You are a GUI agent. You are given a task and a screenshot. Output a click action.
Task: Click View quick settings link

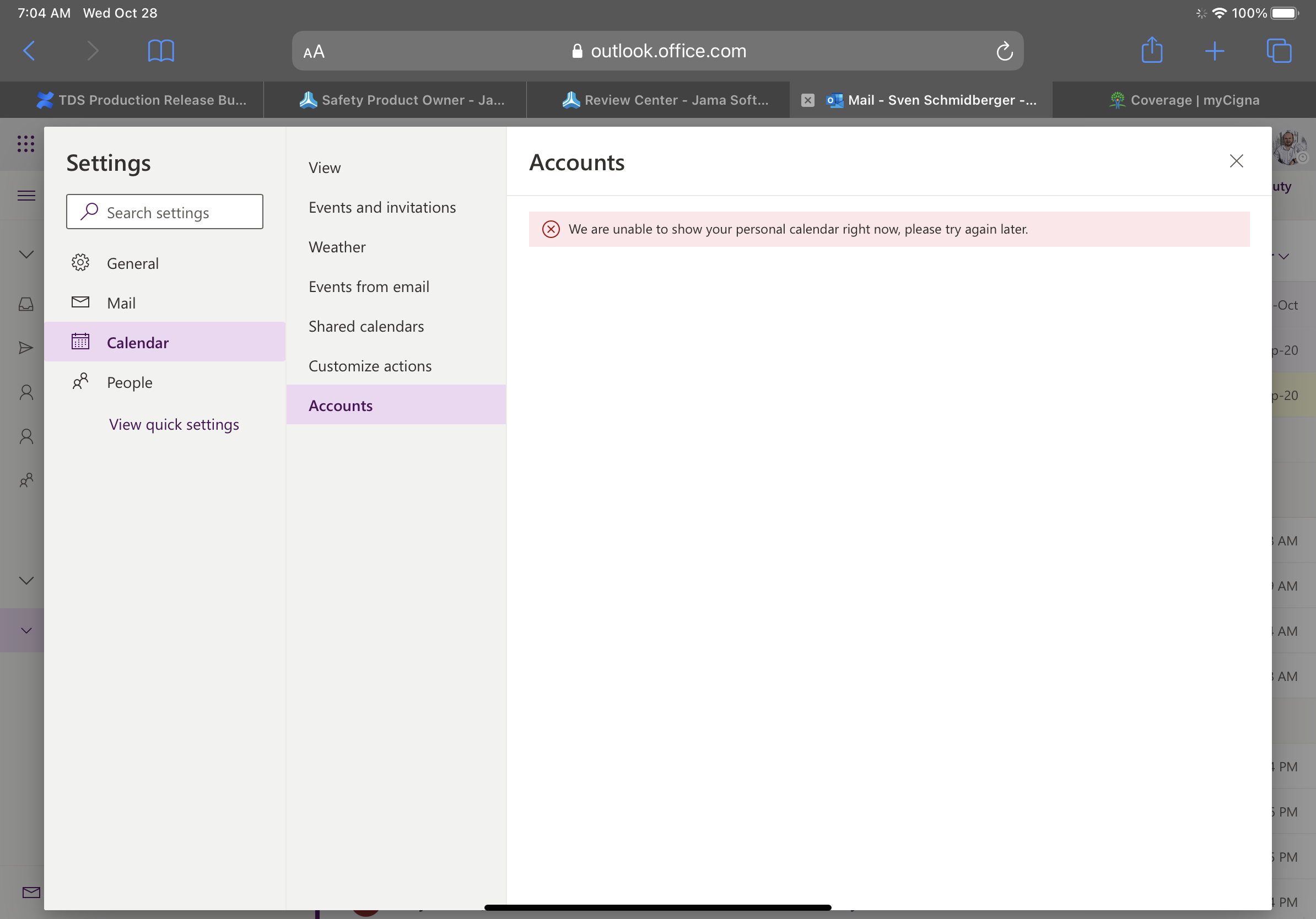coord(174,425)
